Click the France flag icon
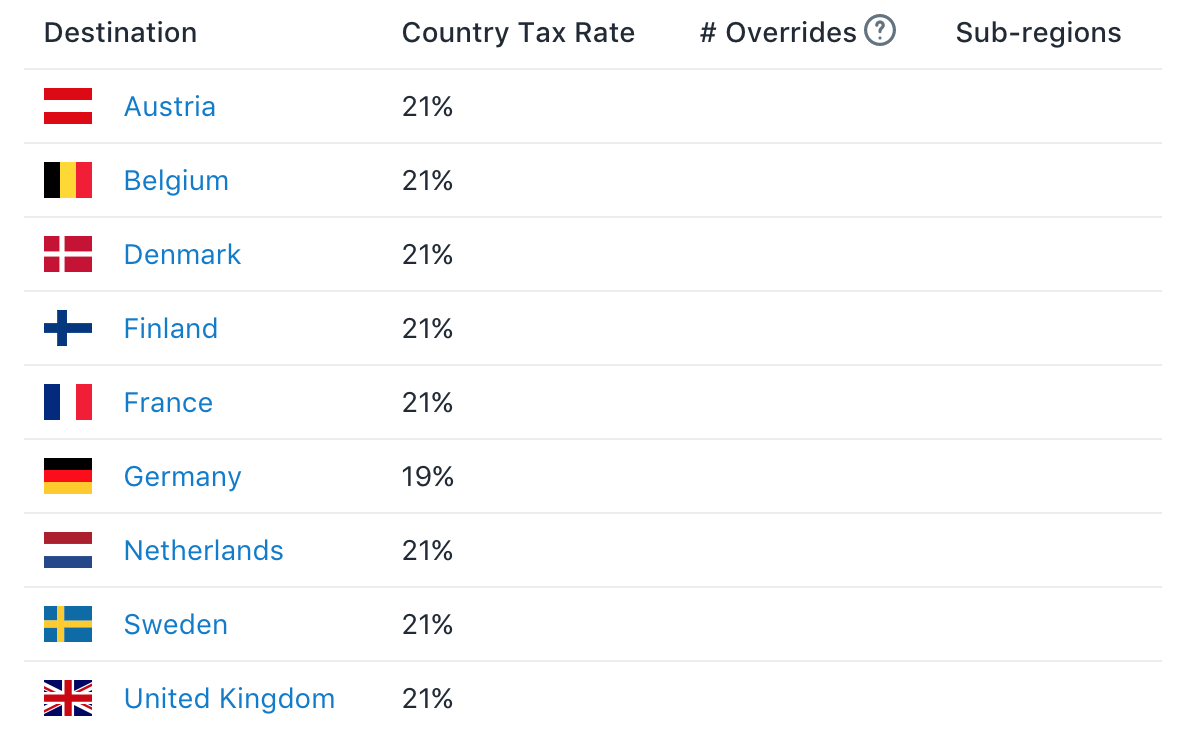This screenshot has width=1188, height=738. 67,402
